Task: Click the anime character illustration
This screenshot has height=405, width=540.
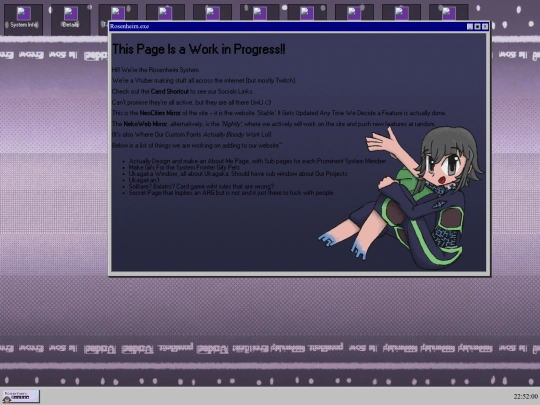Action: point(401,198)
